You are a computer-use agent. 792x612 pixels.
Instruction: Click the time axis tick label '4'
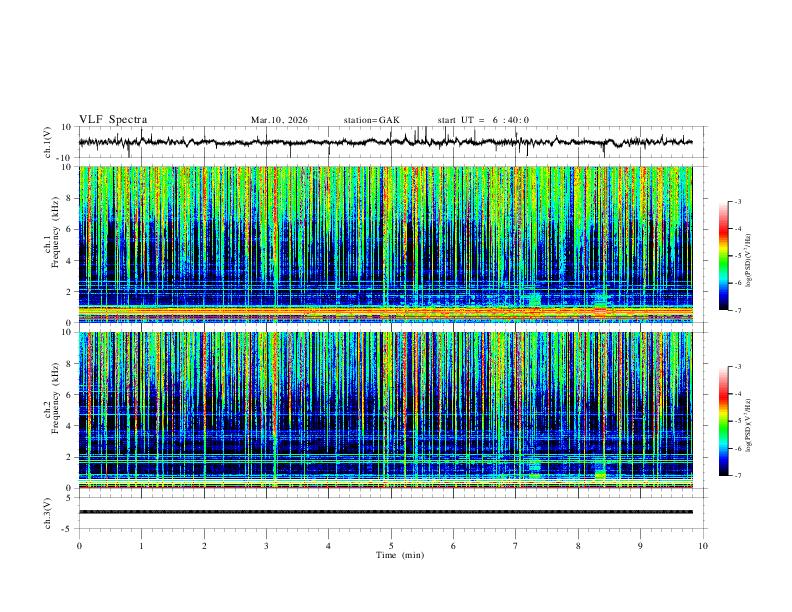click(328, 546)
